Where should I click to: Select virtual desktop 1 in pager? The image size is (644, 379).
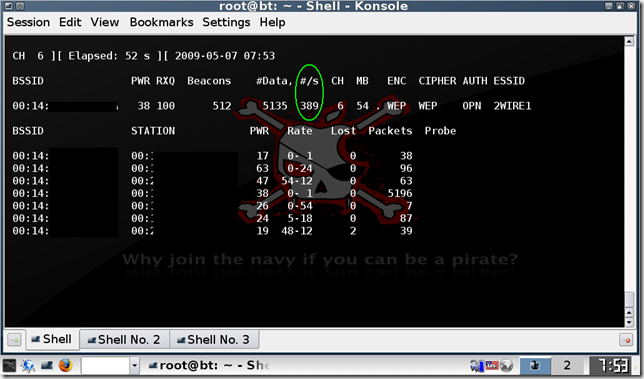click(x=535, y=365)
